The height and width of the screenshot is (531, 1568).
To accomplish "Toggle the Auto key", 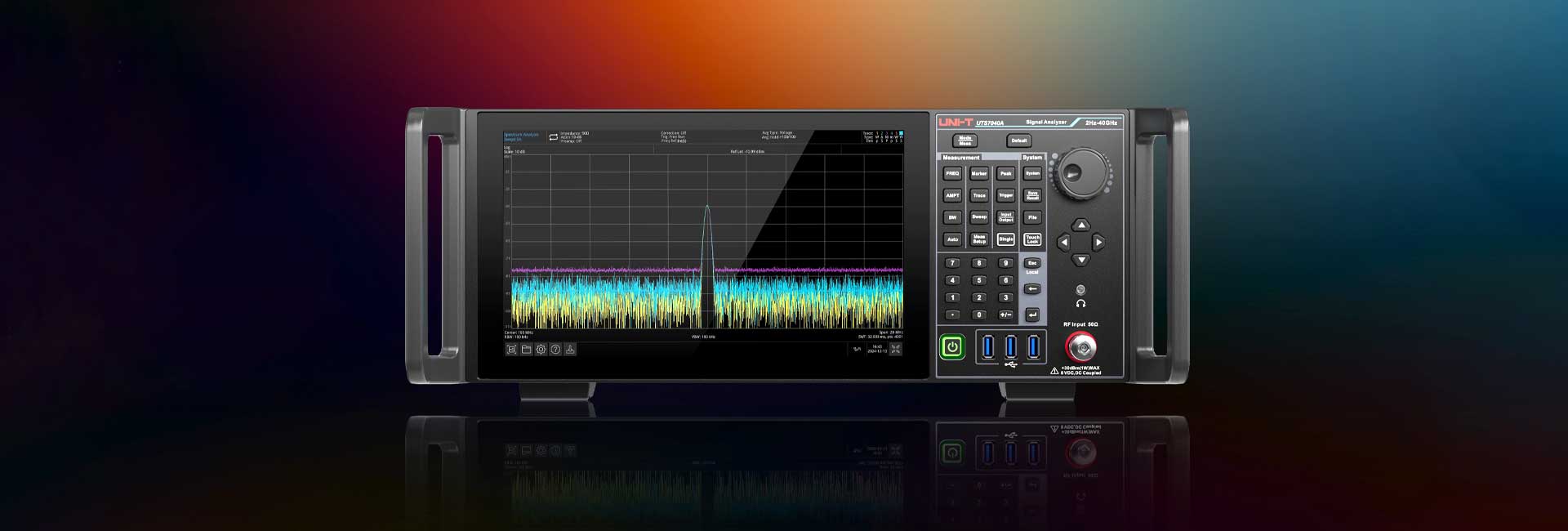I will pos(952,239).
